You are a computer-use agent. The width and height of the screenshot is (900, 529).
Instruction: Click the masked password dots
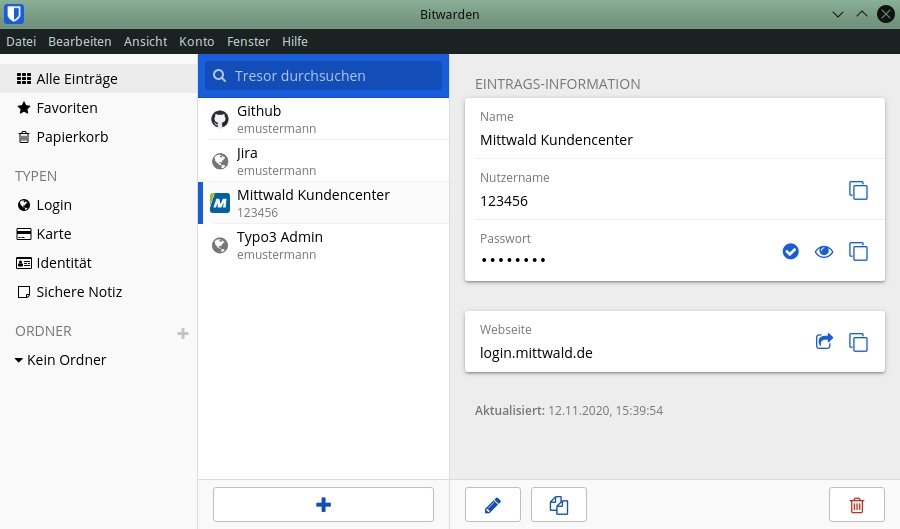click(x=513, y=260)
